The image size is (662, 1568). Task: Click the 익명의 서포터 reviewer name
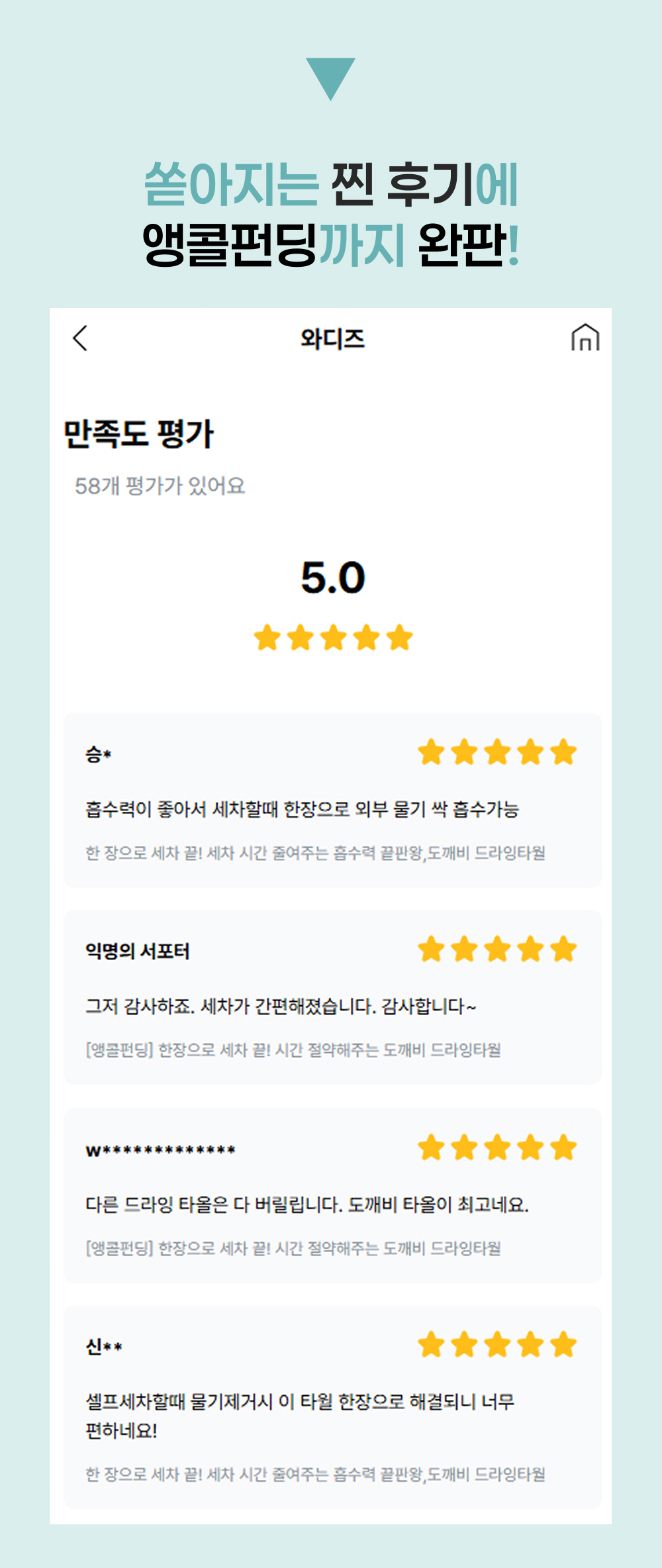point(138,952)
